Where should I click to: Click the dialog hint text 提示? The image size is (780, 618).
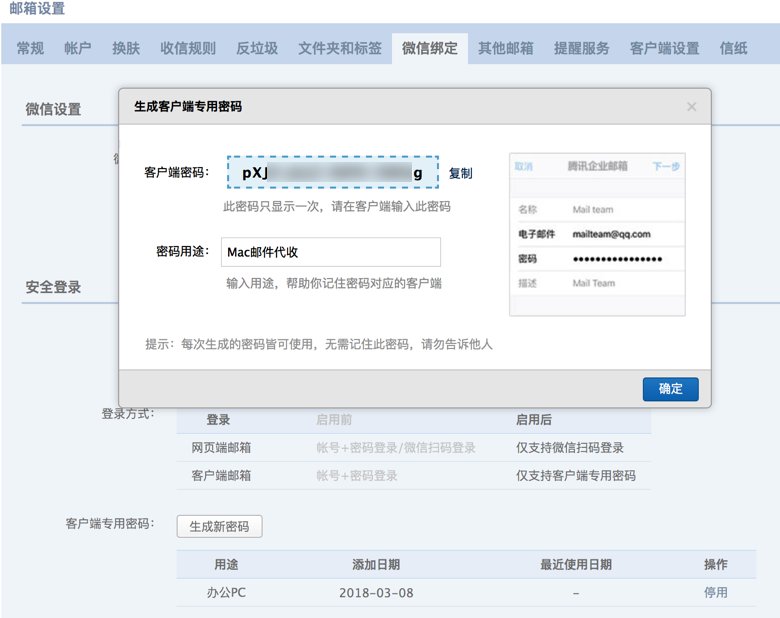(x=319, y=344)
